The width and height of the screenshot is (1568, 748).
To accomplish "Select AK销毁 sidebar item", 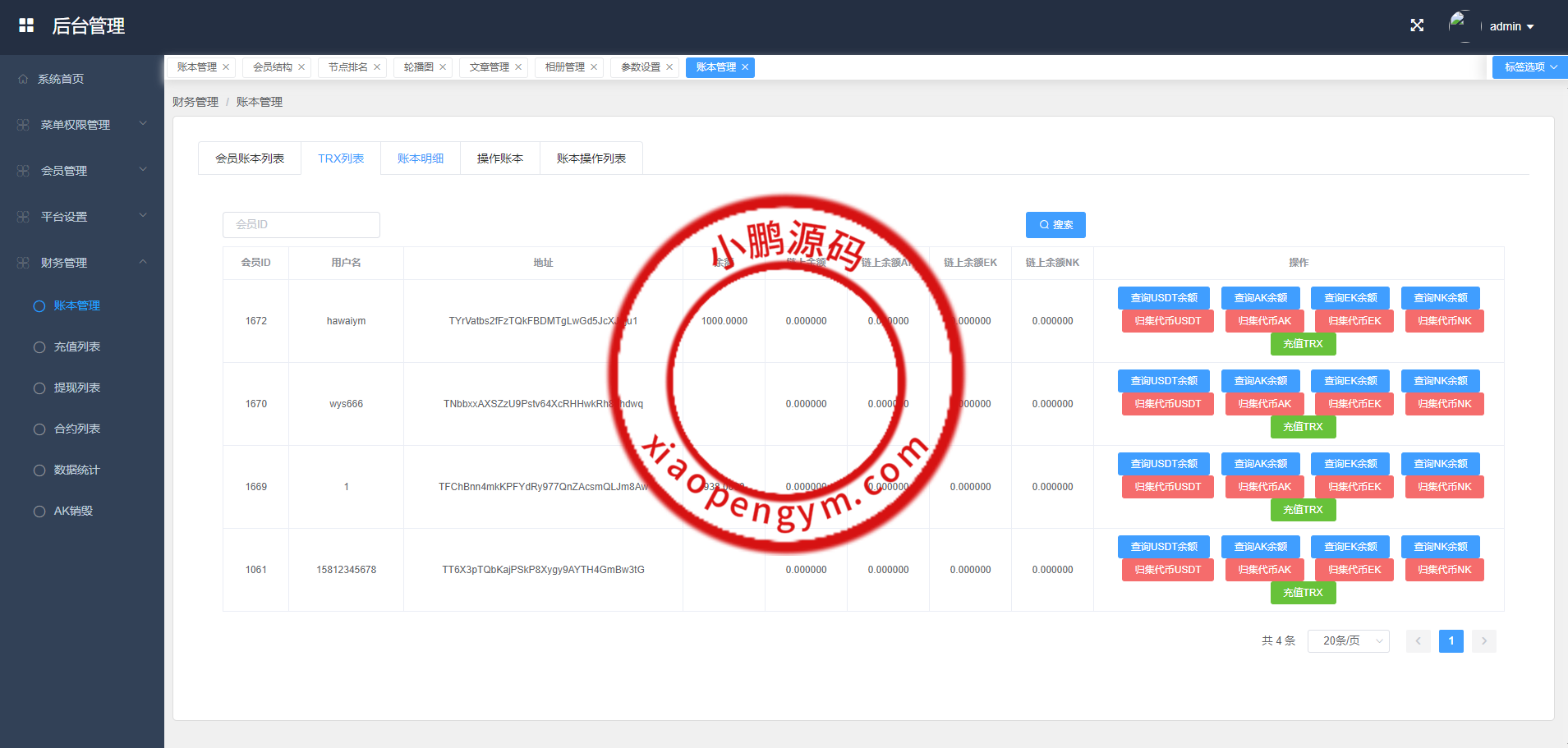I will [x=73, y=511].
